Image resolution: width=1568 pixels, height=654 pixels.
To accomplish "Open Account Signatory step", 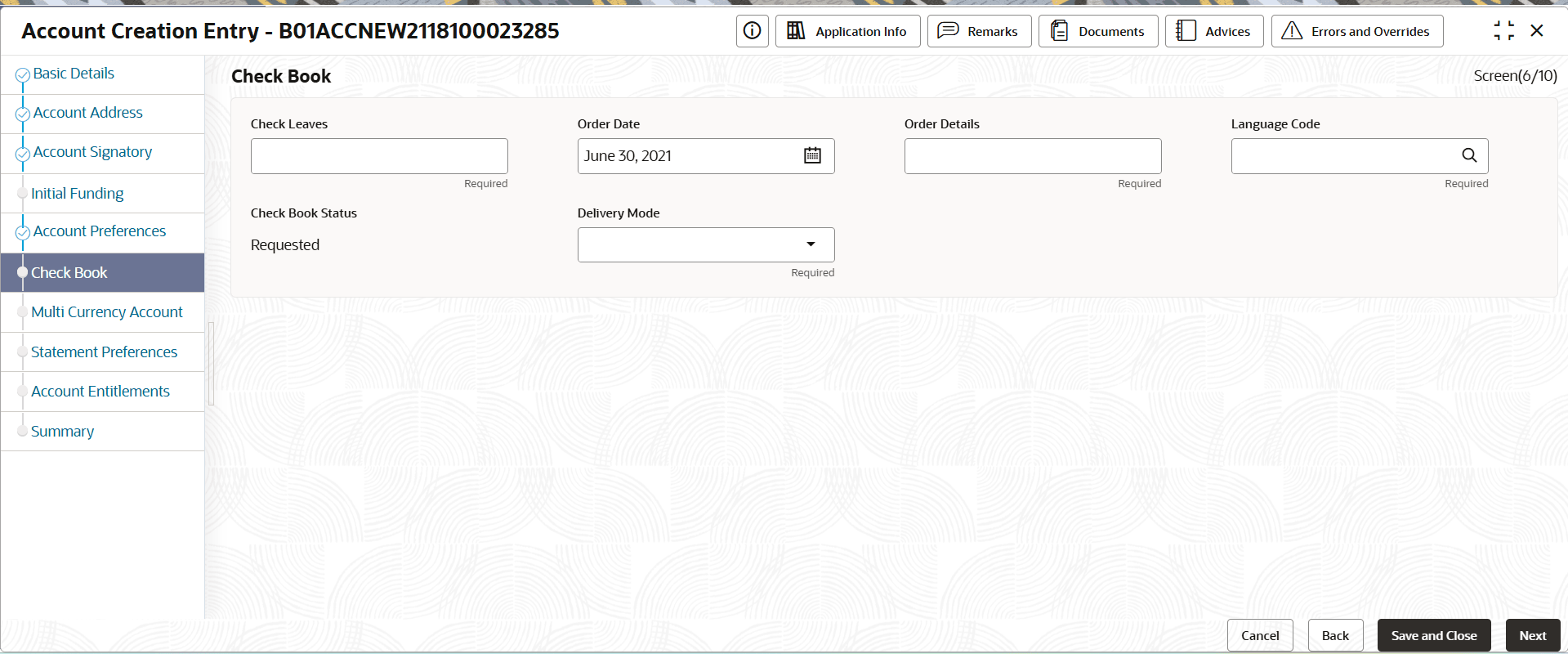I will coord(102,153).
